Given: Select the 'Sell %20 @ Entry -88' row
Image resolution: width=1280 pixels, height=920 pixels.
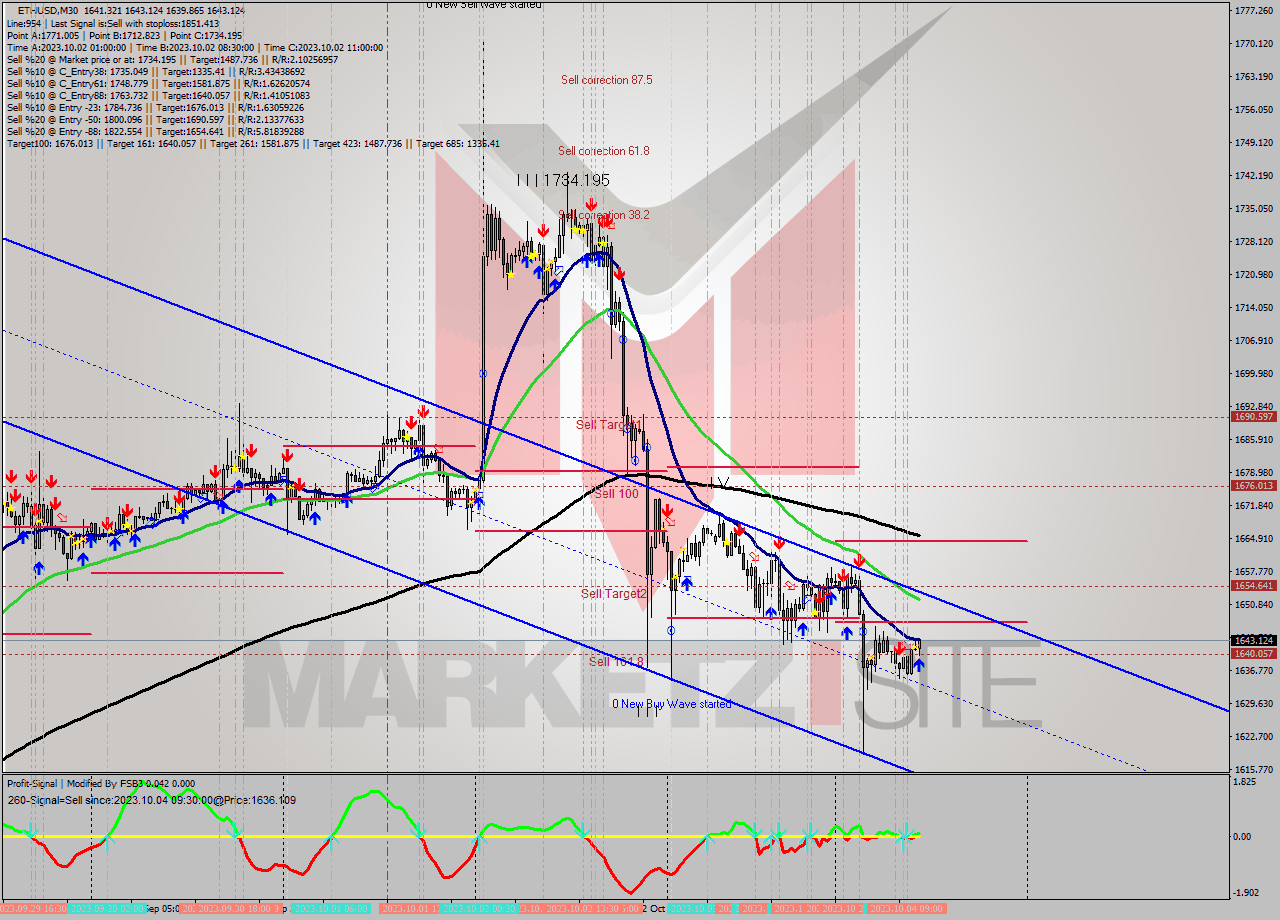Looking at the screenshot, I should click(x=155, y=131).
